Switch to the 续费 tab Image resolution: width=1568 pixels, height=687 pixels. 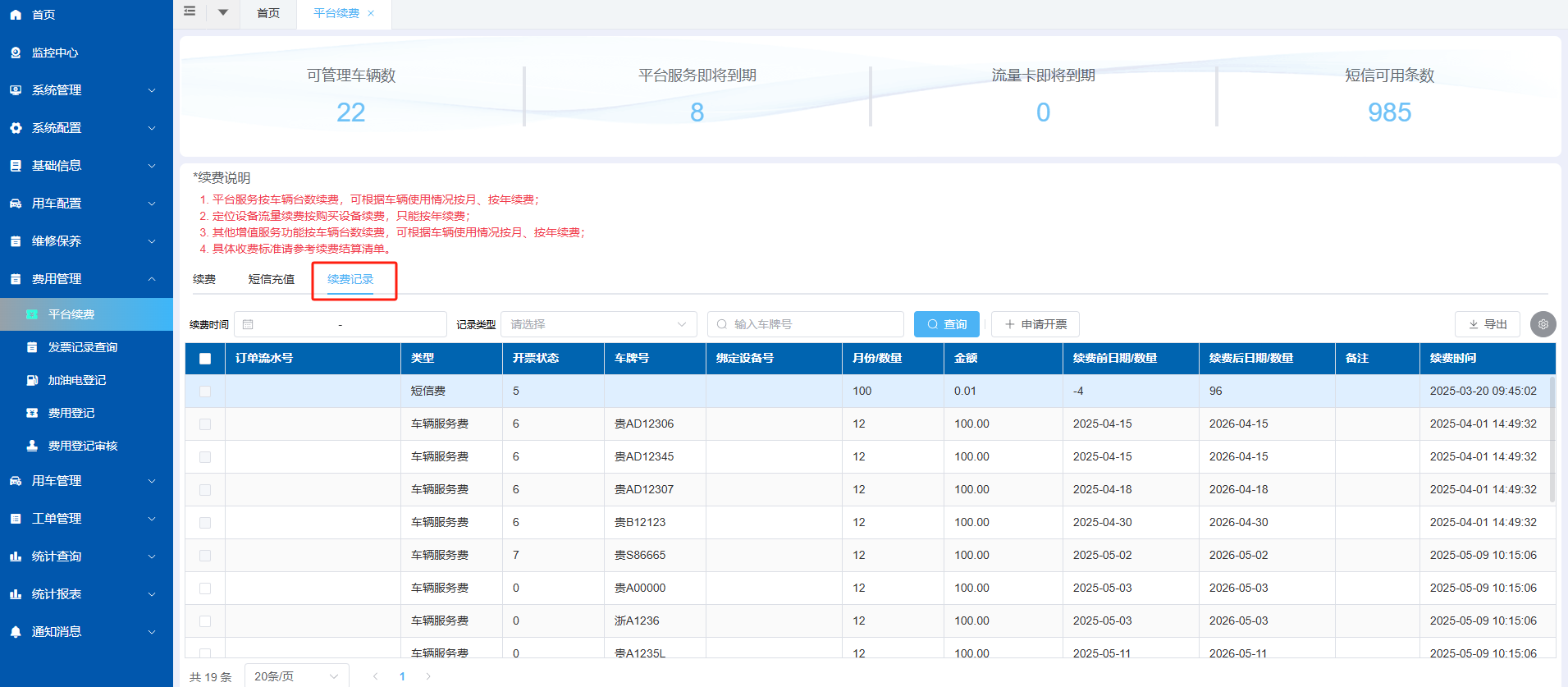204,279
